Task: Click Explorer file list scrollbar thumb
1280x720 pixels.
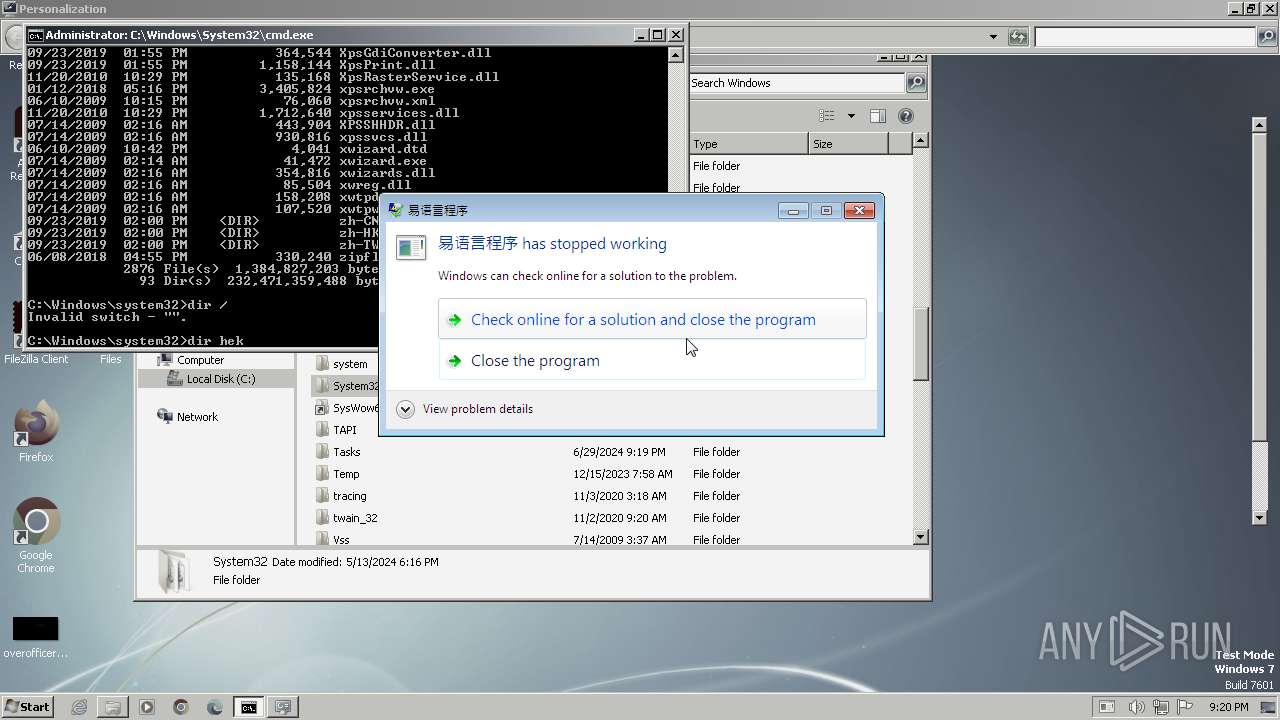Action: 921,344
